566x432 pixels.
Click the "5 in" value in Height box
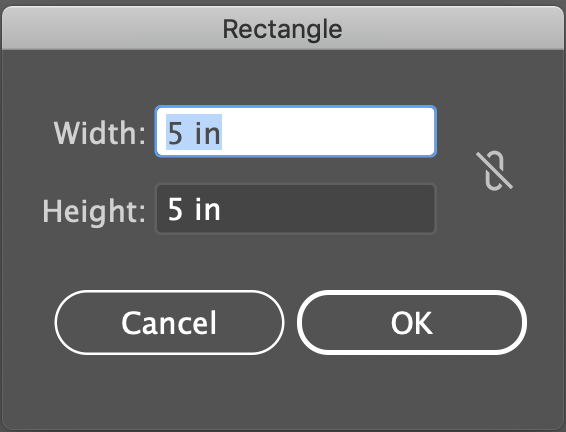coord(194,209)
